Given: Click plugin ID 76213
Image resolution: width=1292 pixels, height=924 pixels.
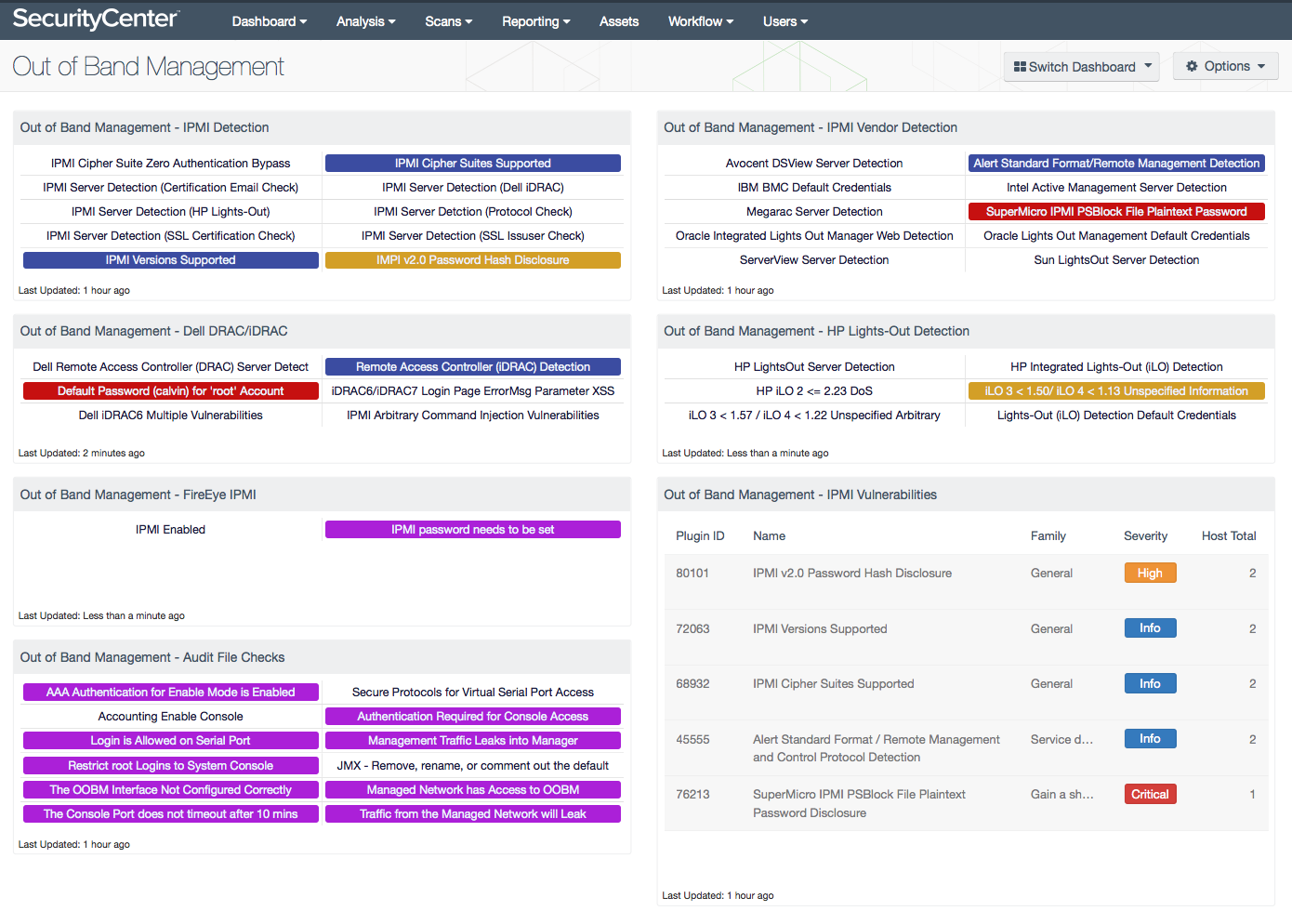Looking at the screenshot, I should [x=692, y=795].
